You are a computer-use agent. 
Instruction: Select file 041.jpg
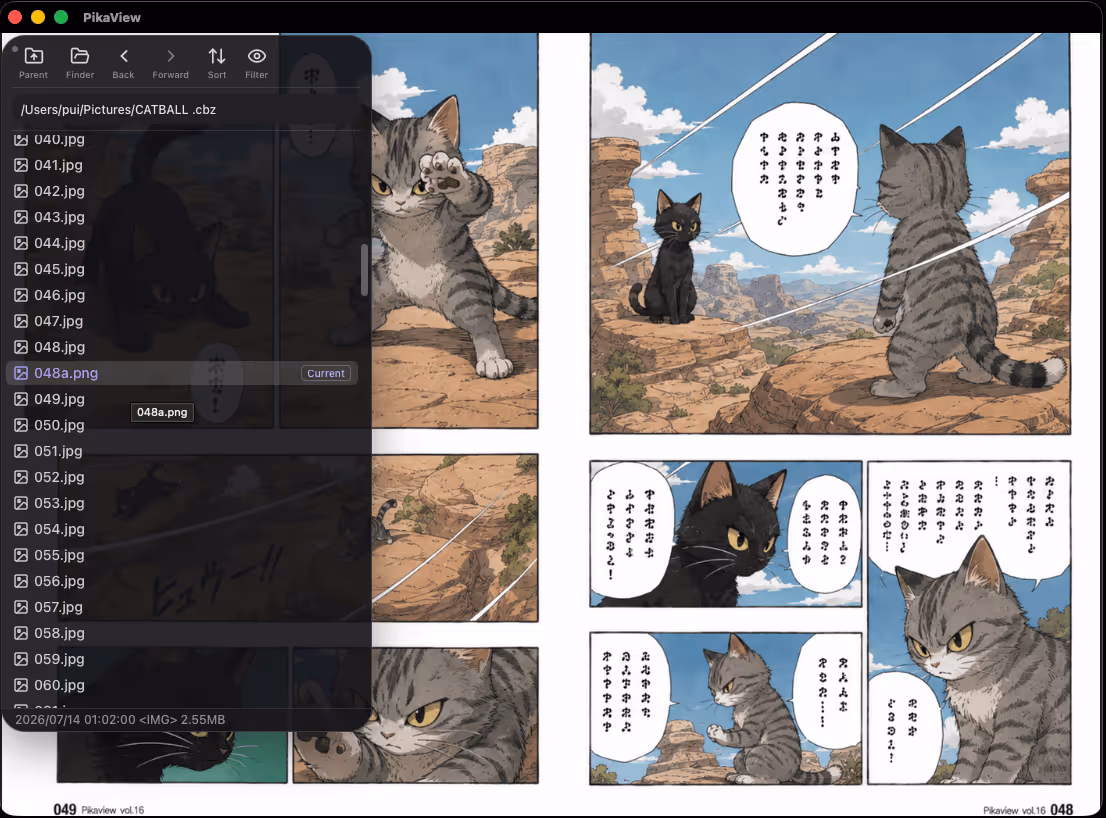tap(182, 165)
